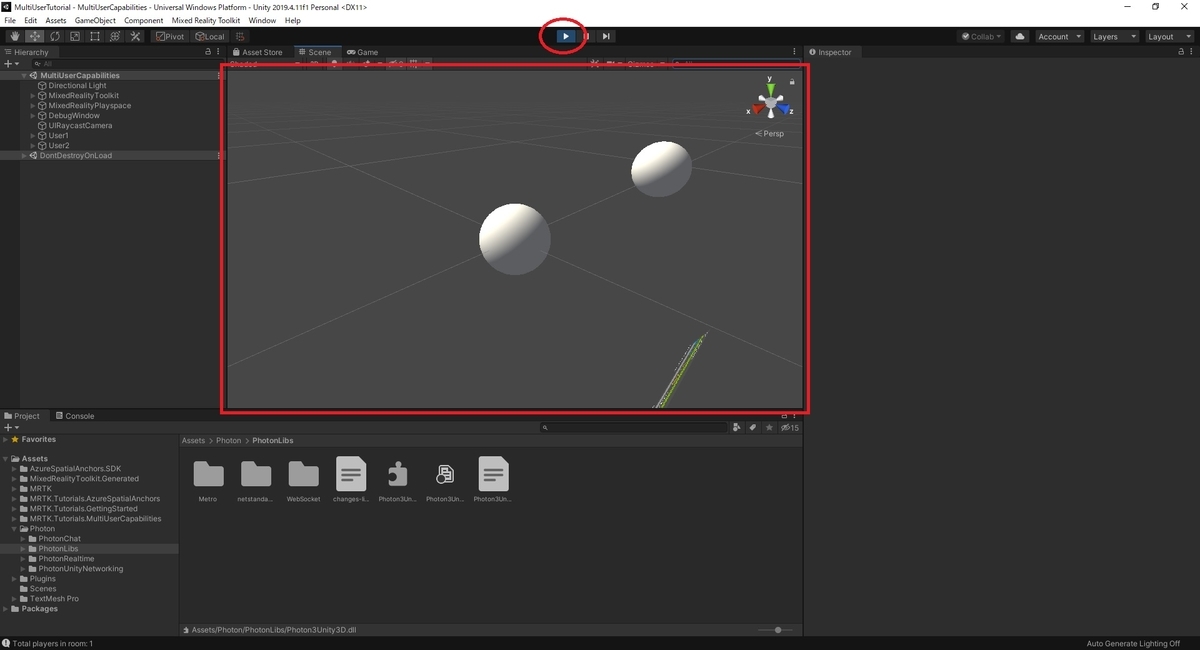Toggle Local/Global handle rotation

point(209,37)
